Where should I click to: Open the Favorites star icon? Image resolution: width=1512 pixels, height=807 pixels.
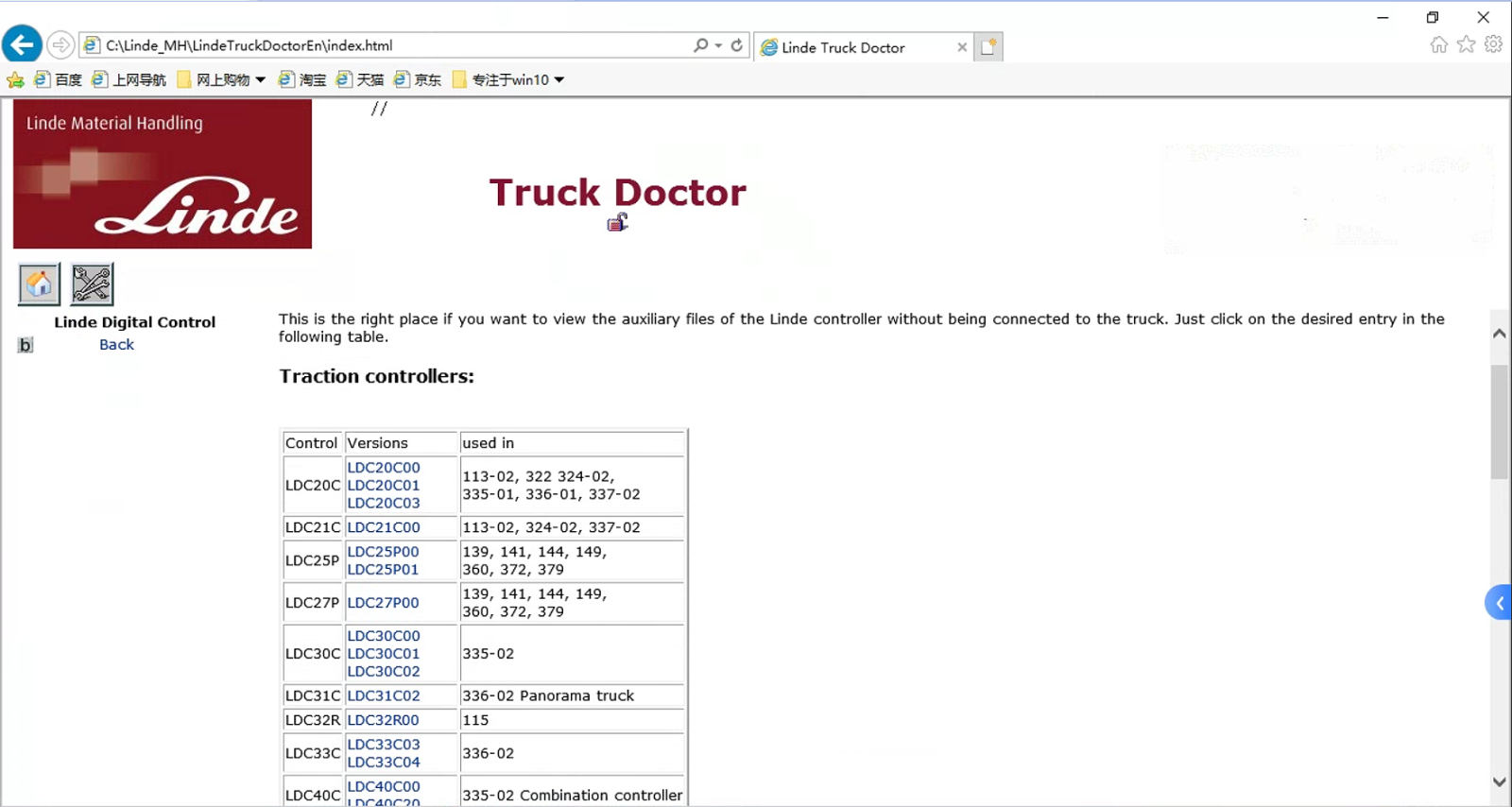click(1467, 44)
